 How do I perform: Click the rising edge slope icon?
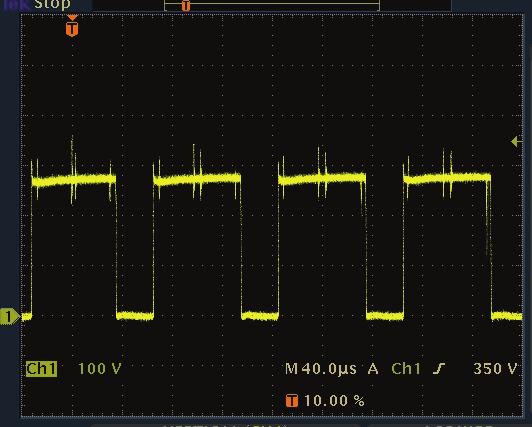pyautogui.click(x=439, y=369)
